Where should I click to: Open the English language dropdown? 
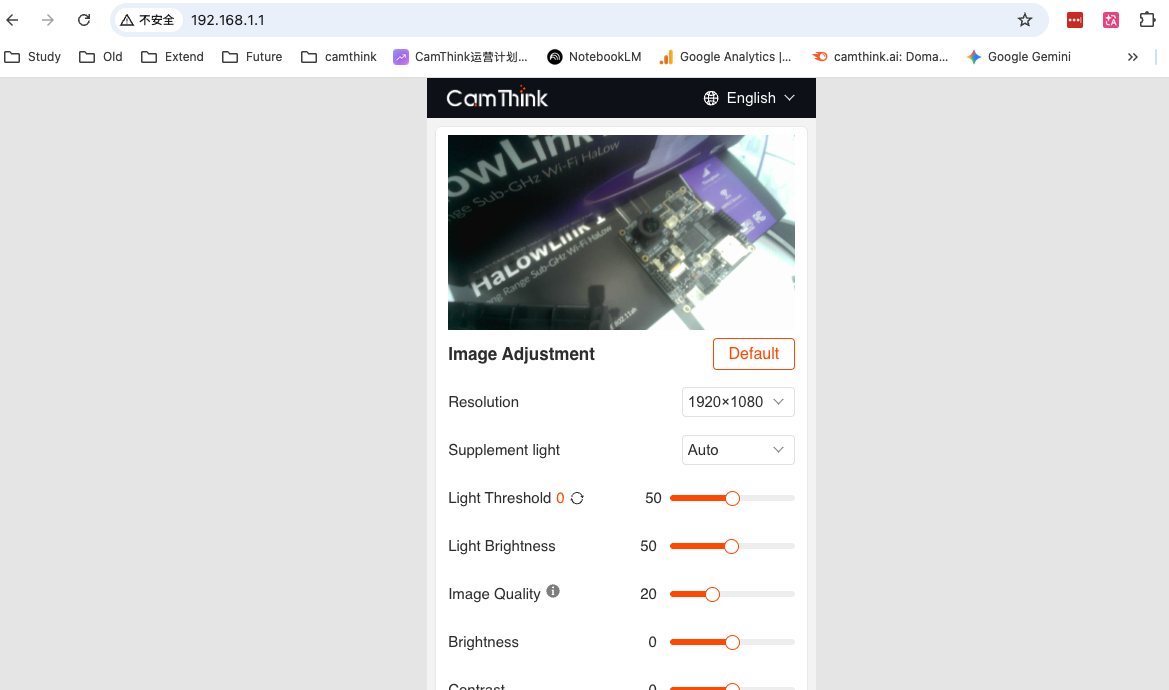click(x=749, y=98)
